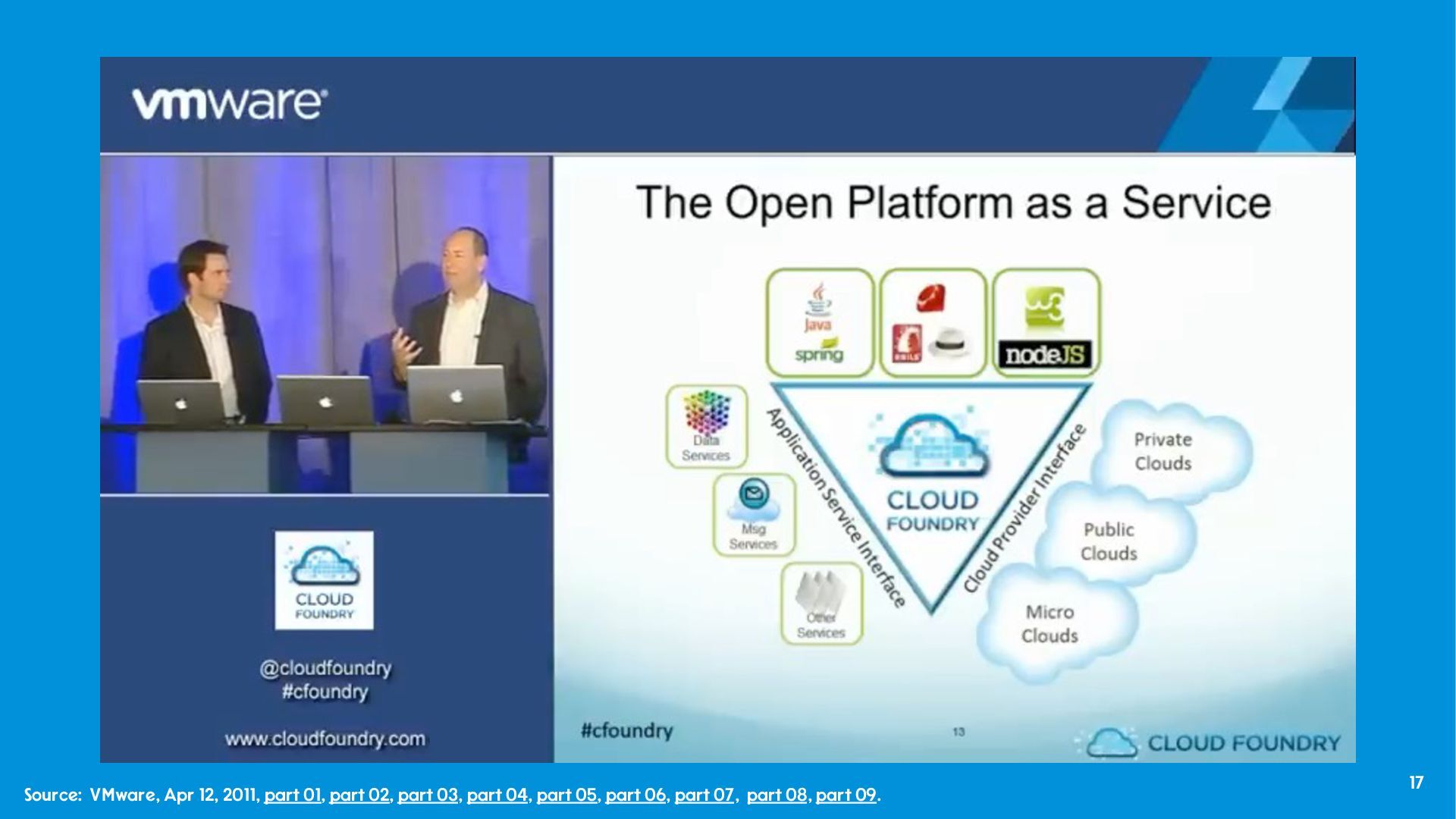This screenshot has width=1456, height=819.
Task: Open the part 05 source link
Action: pos(566,795)
